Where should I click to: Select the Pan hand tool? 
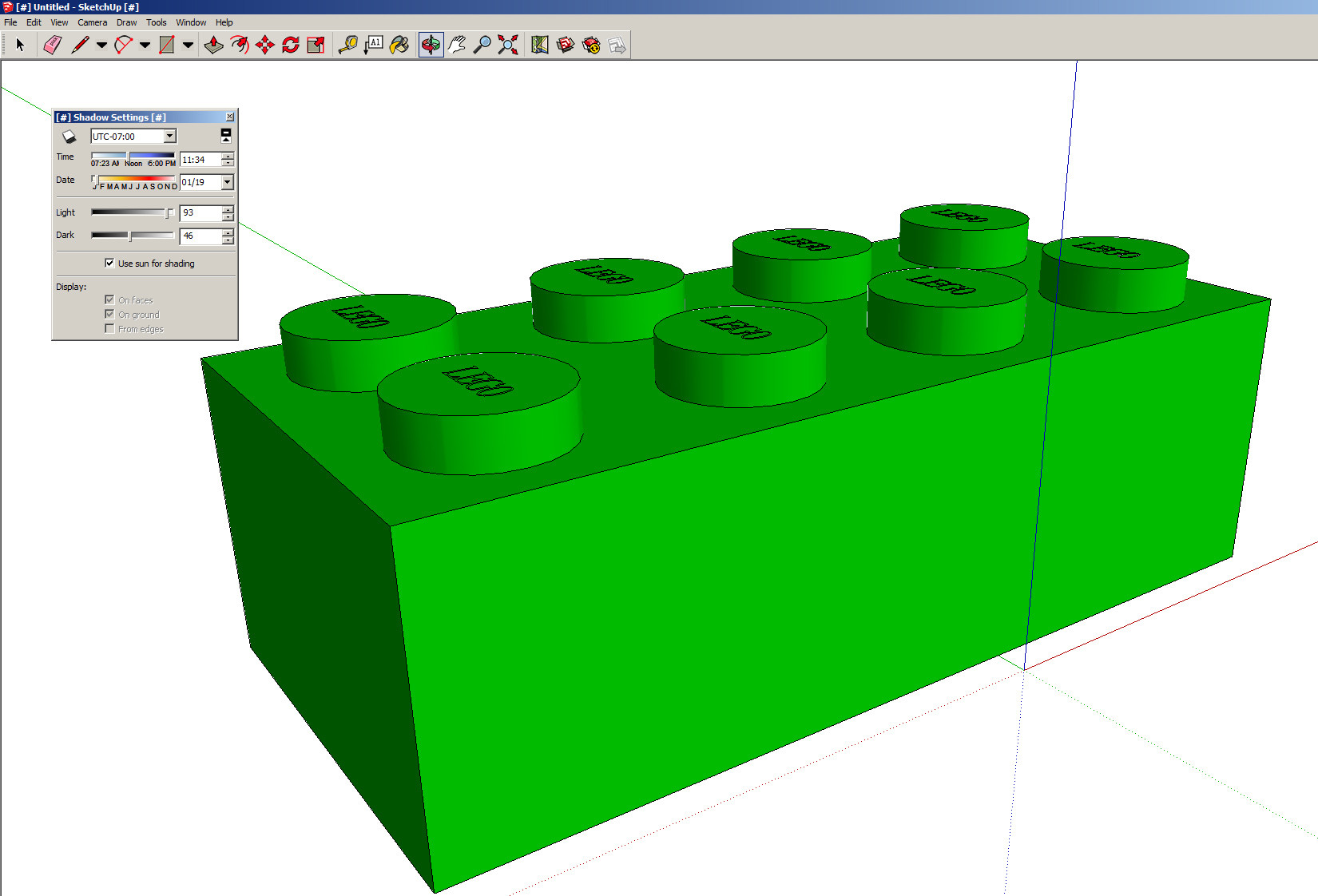pos(456,45)
